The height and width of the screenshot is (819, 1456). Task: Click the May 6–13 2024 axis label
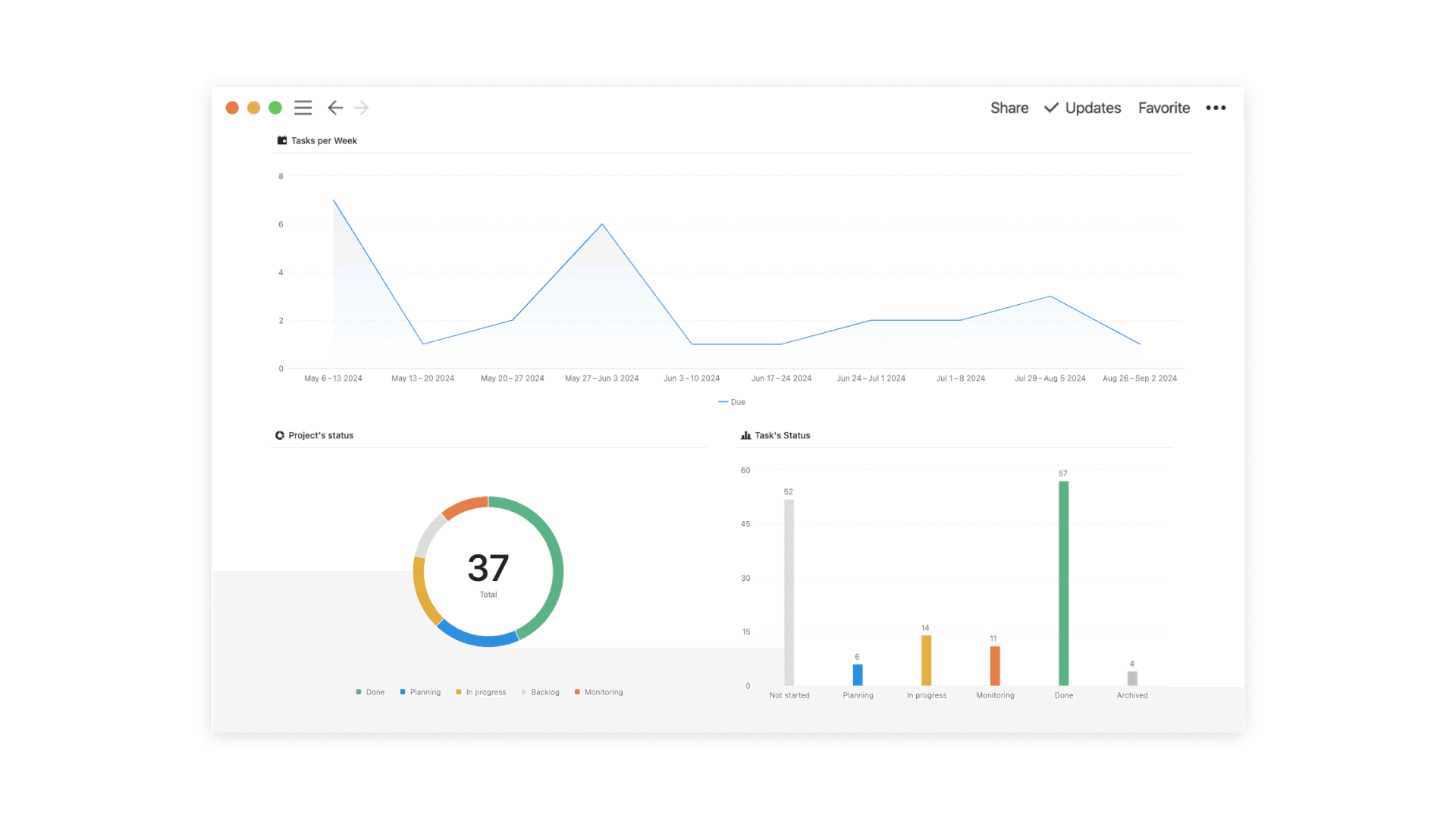pyautogui.click(x=333, y=378)
